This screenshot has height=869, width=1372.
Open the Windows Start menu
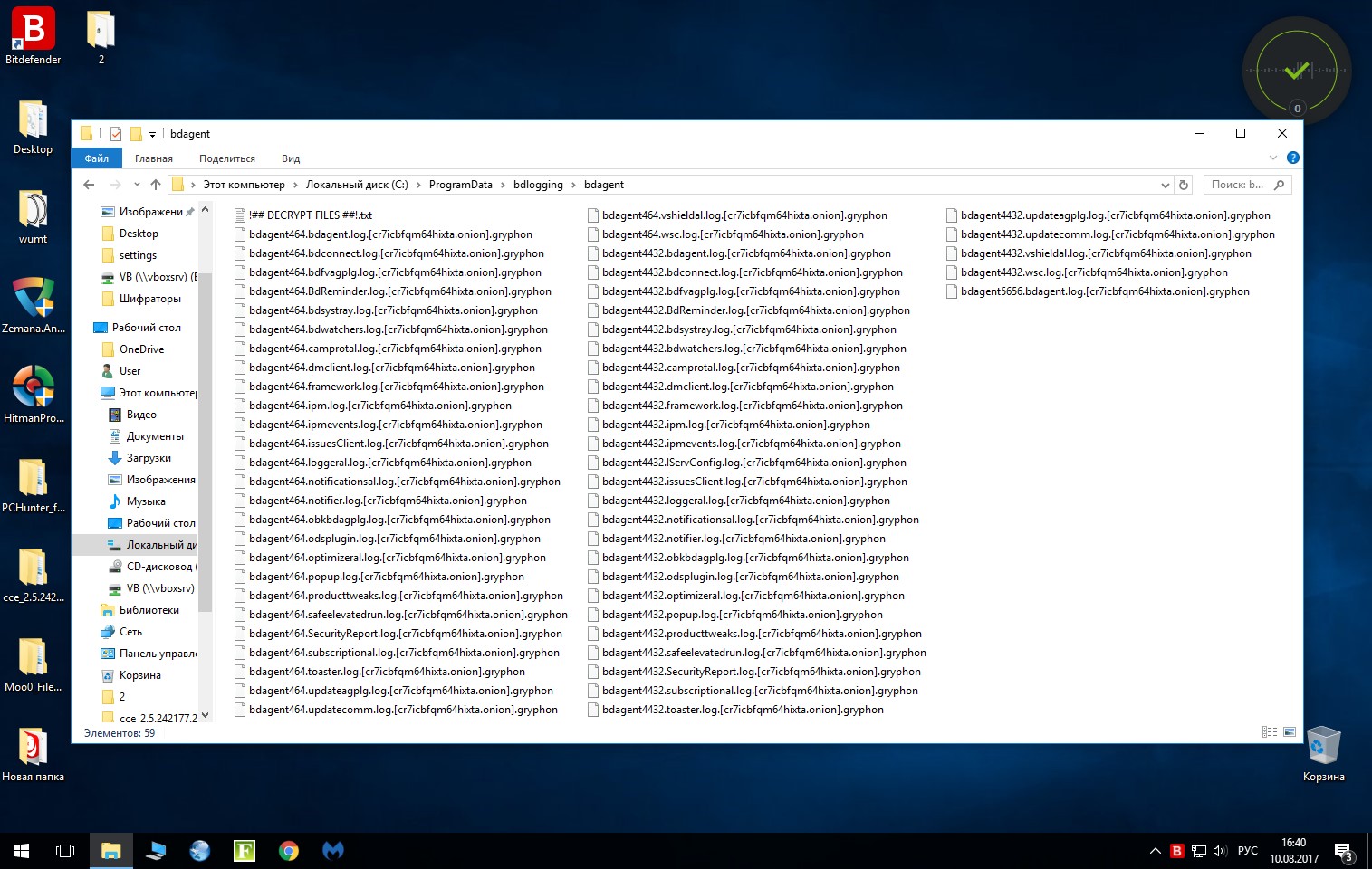(22, 851)
